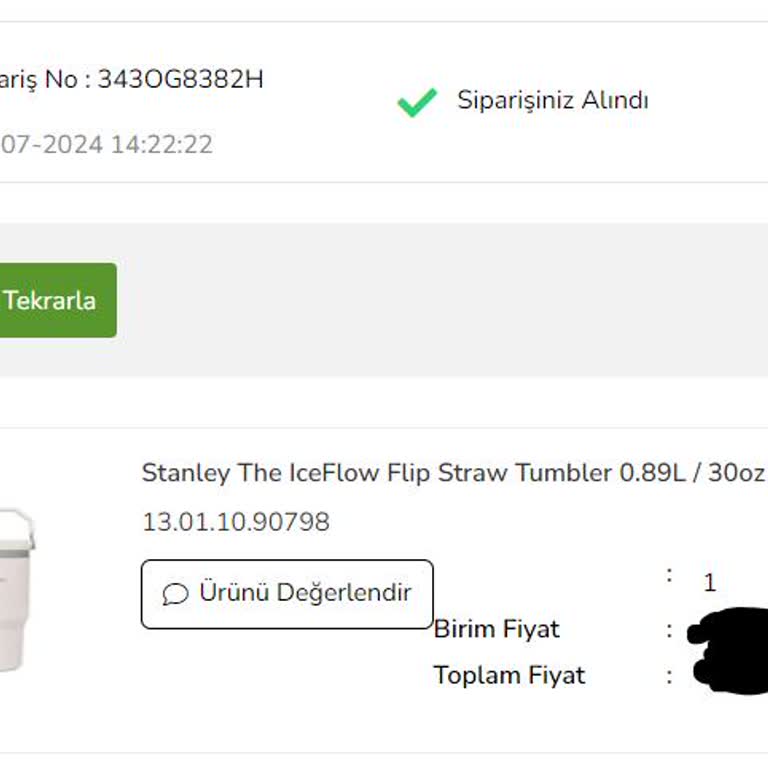Open the Ürünü Değerlendir review button
Screen dimensions: 768x768
click(287, 594)
